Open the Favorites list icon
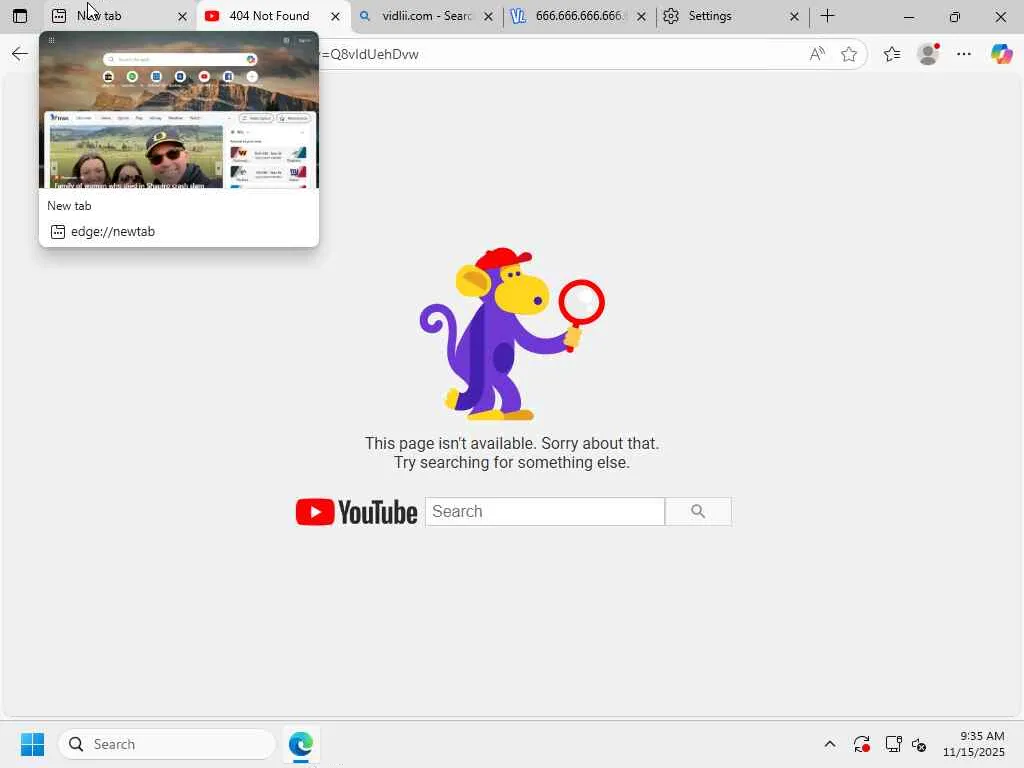Screen dimensions: 1024x768 coord(892,54)
